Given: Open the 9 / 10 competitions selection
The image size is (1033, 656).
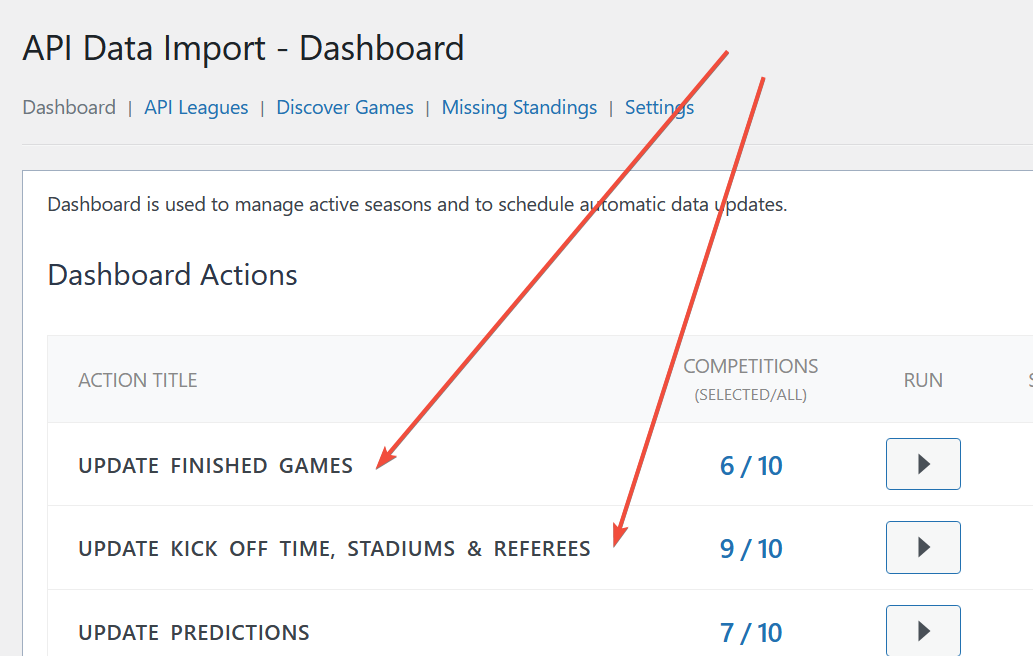Looking at the screenshot, I should [751, 549].
